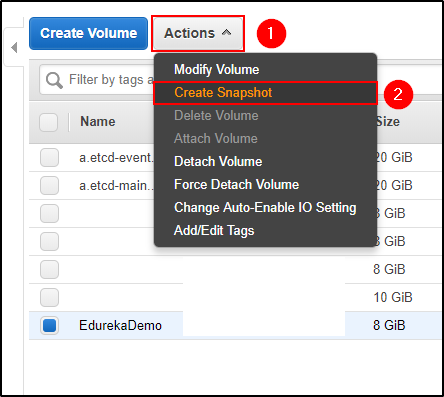The height and width of the screenshot is (397, 444).
Task: Click the a.etcd-event volume name
Action: coord(116,157)
